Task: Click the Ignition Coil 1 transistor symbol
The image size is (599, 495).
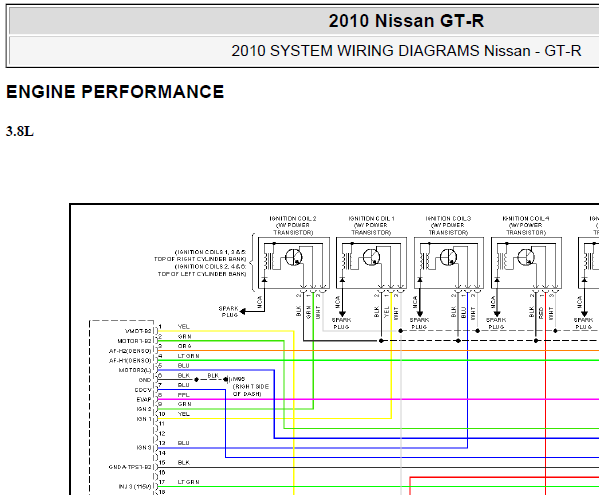Action: [x=371, y=257]
